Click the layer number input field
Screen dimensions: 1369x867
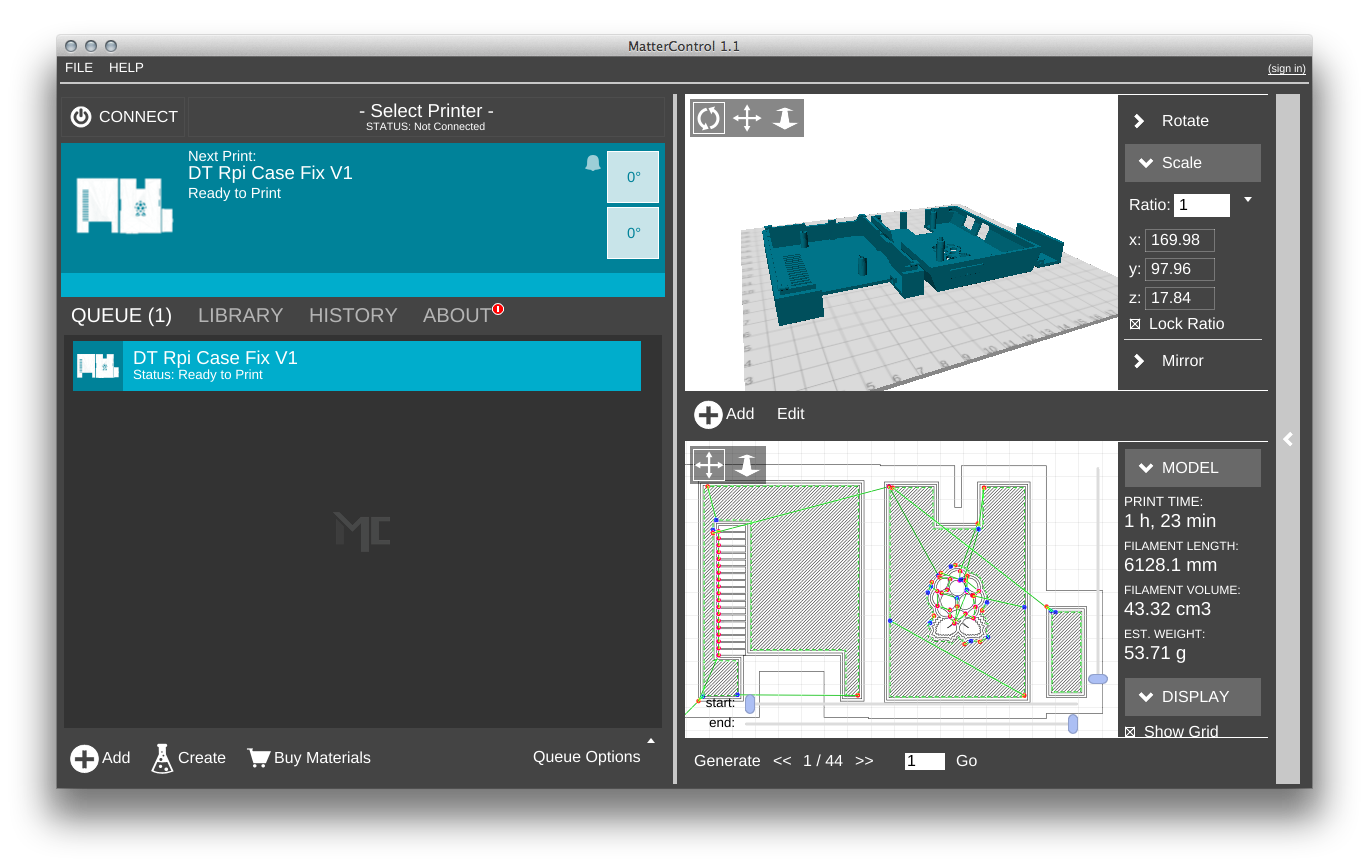pos(925,761)
